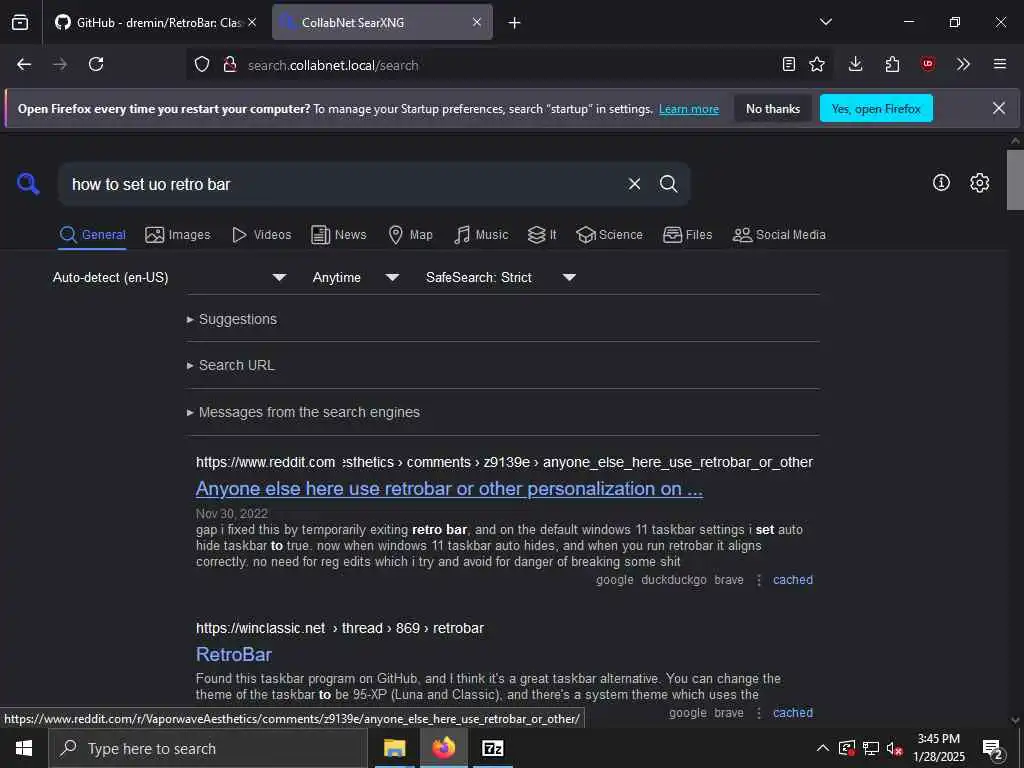Click the No thanks button

click(x=773, y=108)
